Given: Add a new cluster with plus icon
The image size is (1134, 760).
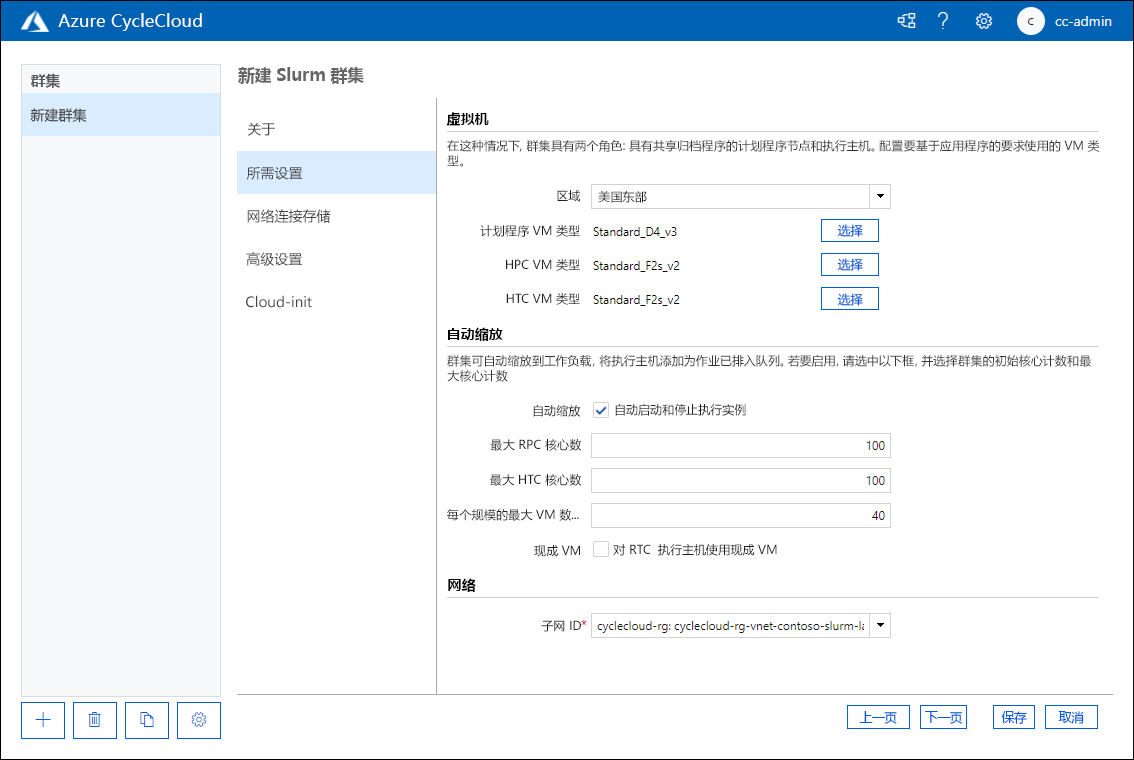Looking at the screenshot, I should coord(43,720).
